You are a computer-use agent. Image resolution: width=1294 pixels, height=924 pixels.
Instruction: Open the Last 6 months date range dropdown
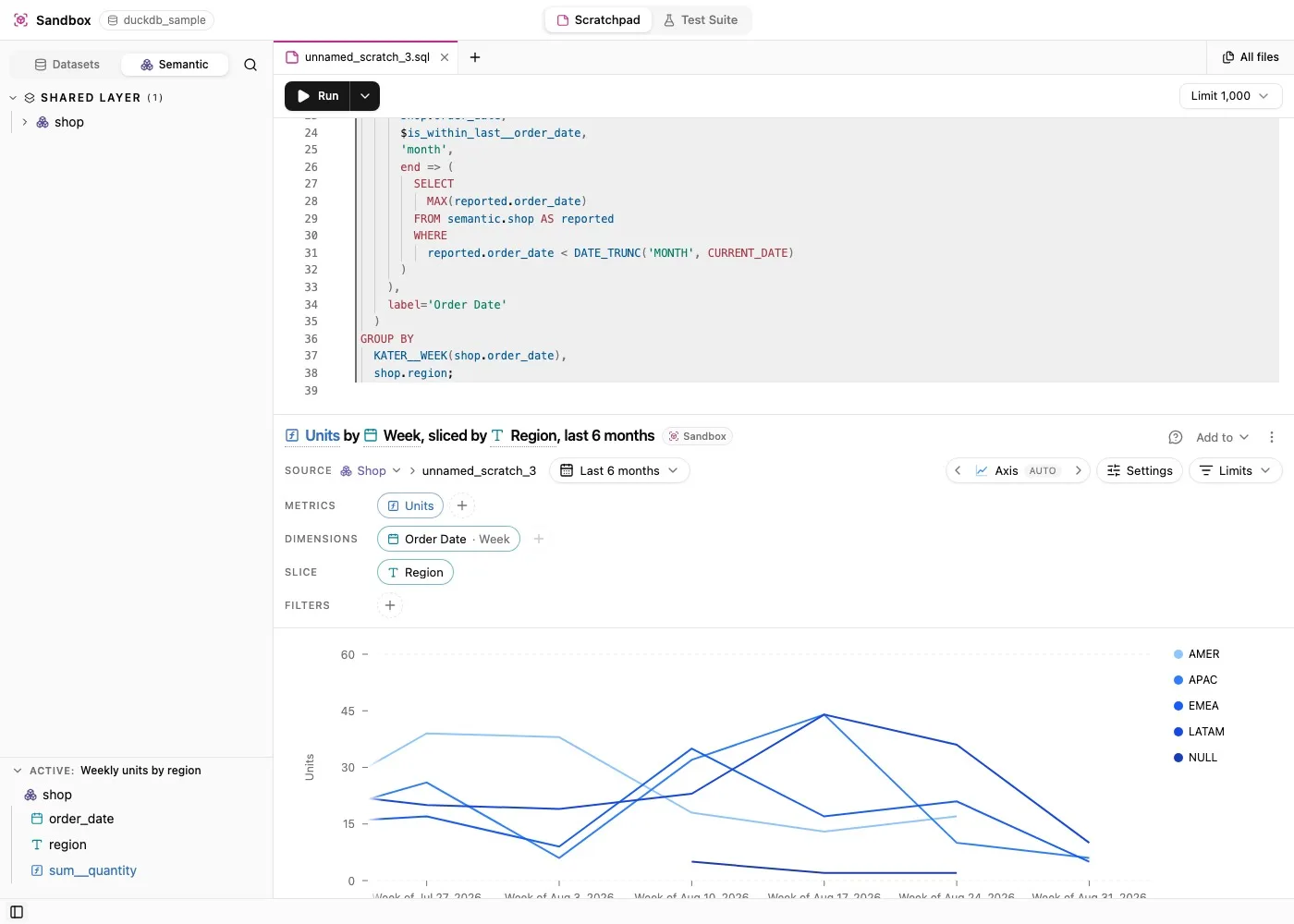pos(619,470)
